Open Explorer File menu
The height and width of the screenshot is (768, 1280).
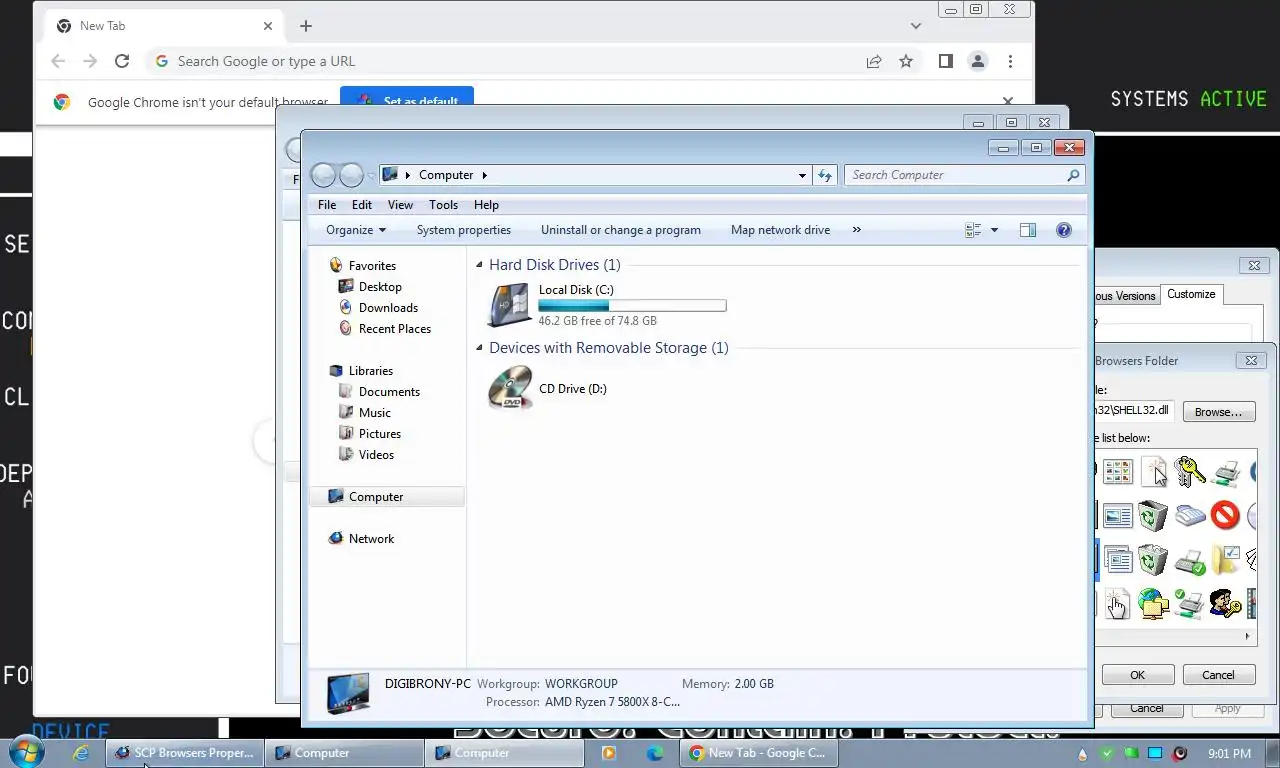point(327,204)
